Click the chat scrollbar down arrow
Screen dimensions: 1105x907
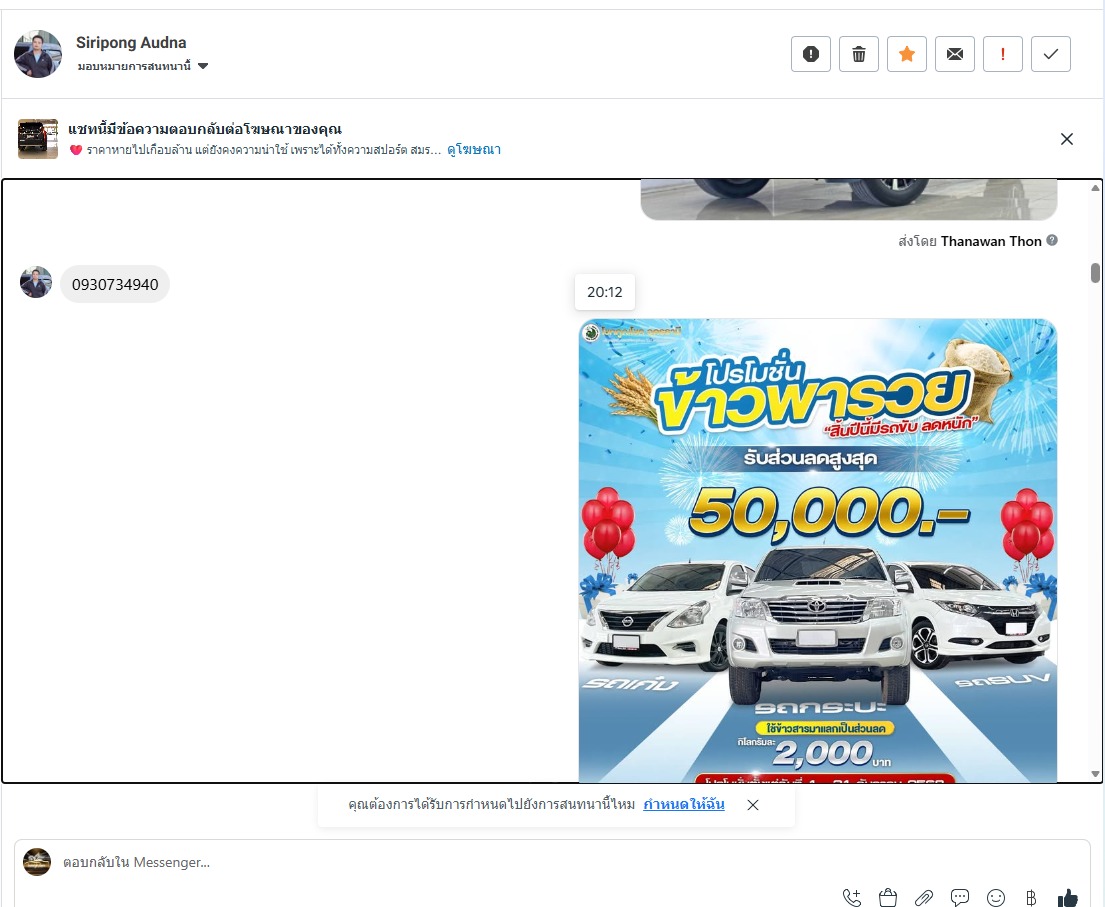[x=1095, y=774]
